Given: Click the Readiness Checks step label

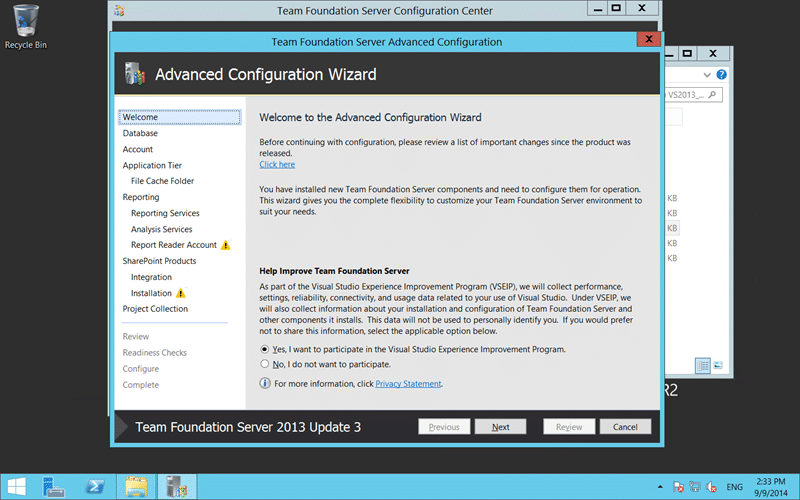Looking at the screenshot, I should [x=155, y=353].
